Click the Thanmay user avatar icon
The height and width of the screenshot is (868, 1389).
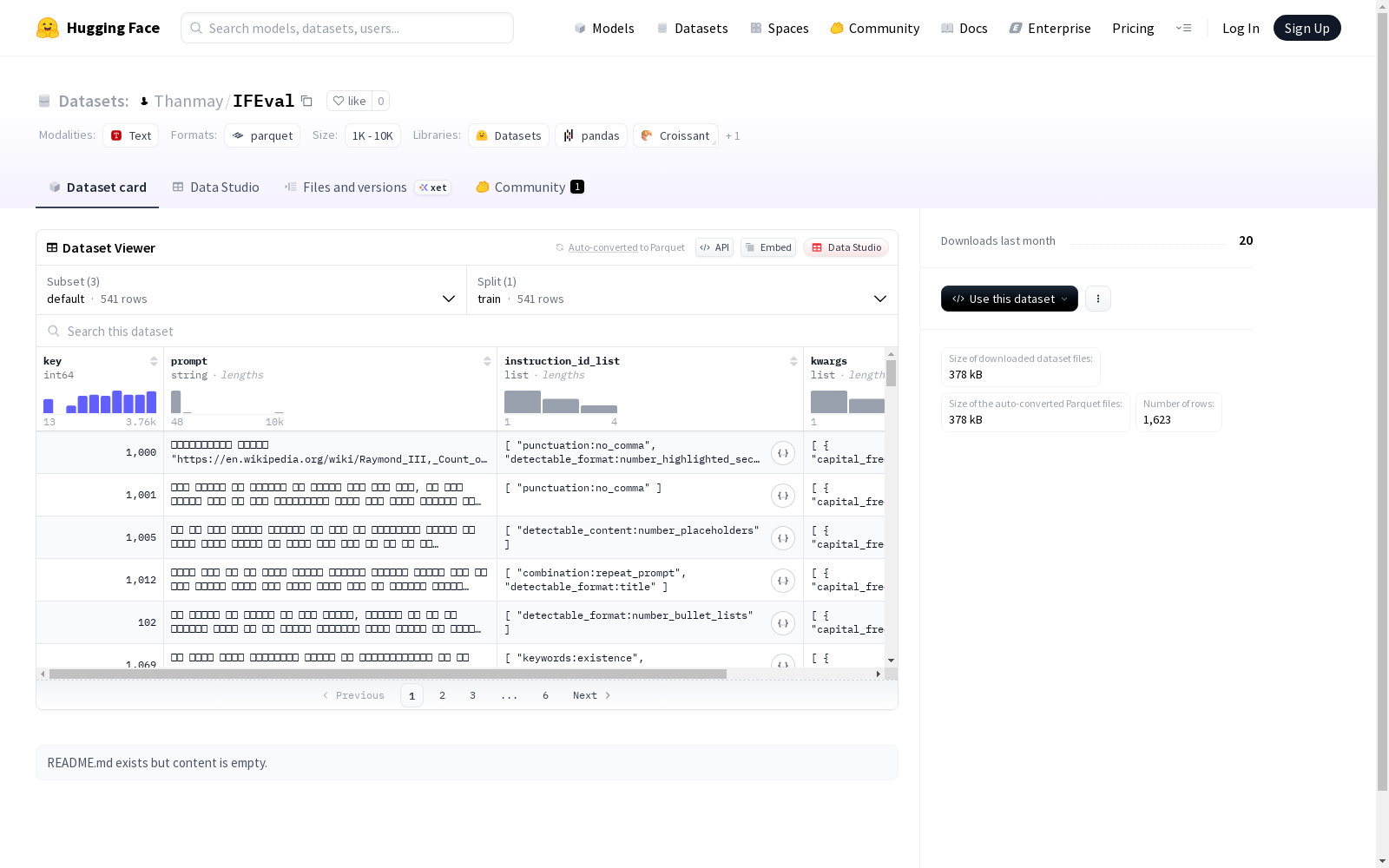click(144, 102)
